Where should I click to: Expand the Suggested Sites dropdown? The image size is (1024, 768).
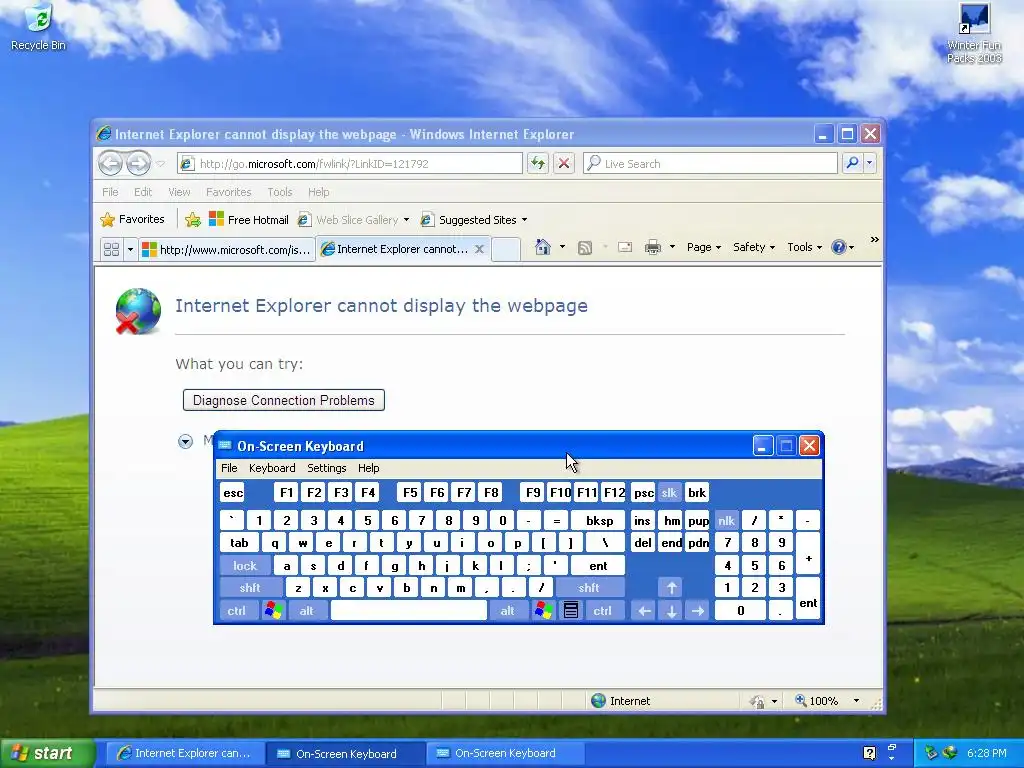524,220
